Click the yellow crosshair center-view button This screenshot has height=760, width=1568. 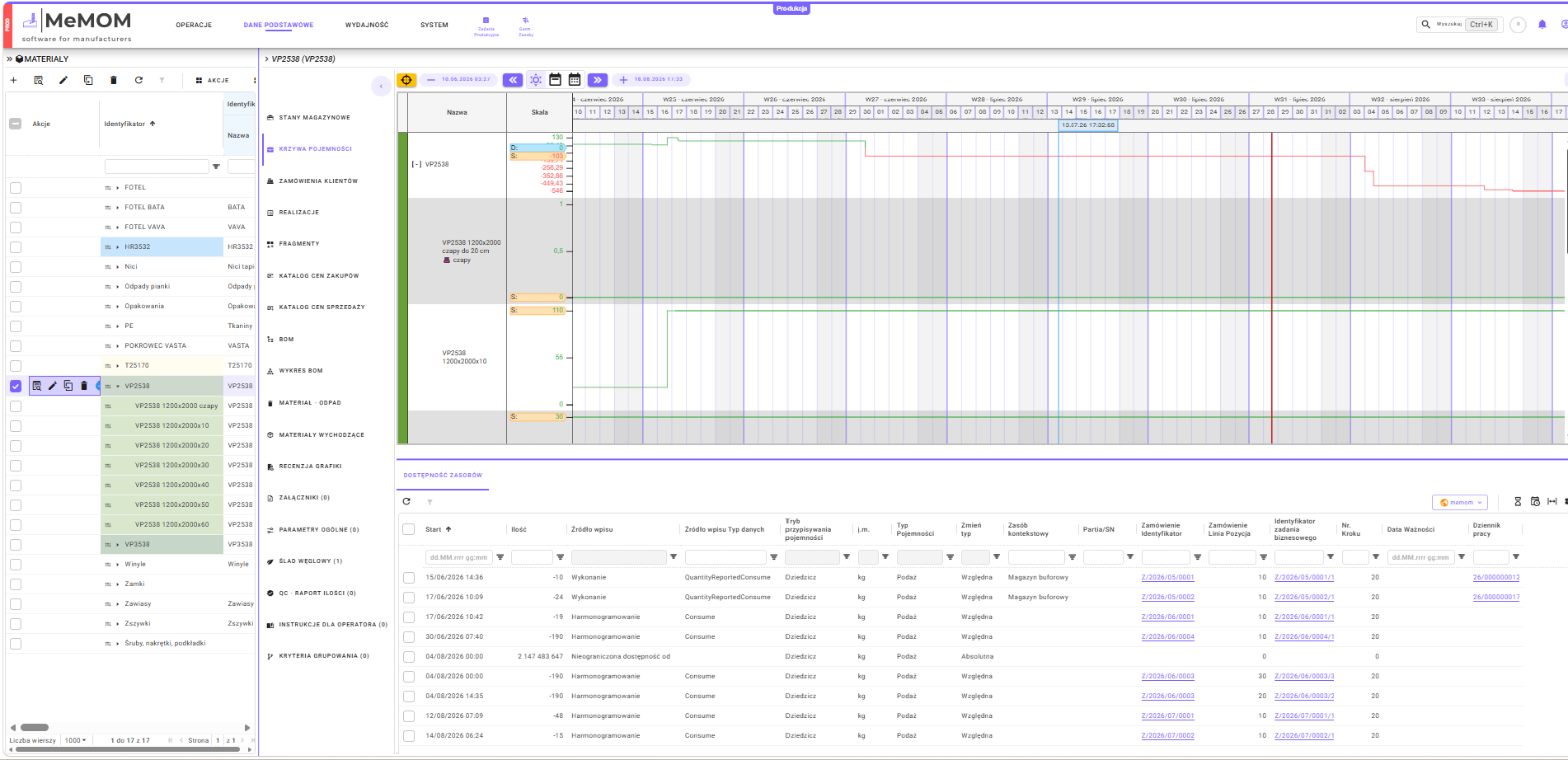[406, 80]
